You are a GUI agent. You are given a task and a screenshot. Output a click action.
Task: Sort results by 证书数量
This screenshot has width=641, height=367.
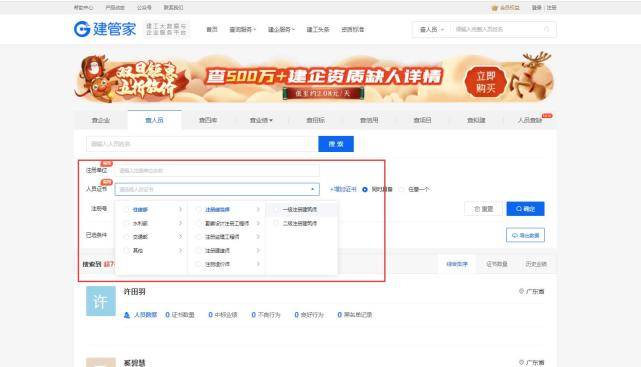point(497,264)
